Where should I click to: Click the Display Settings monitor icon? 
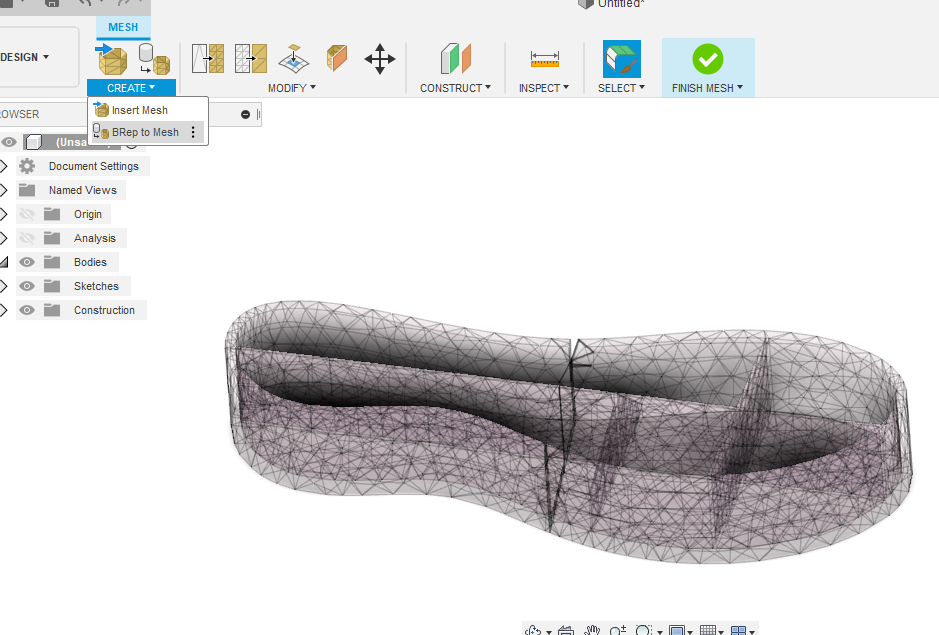(677, 630)
